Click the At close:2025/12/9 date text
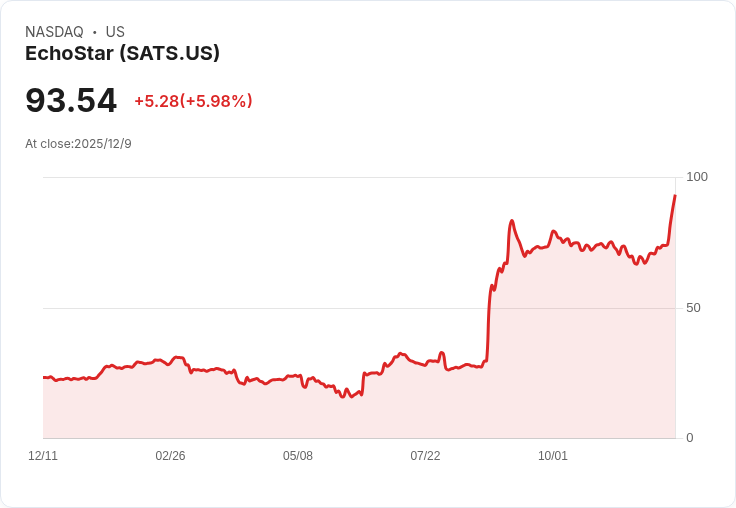736x508 pixels. 78,144
